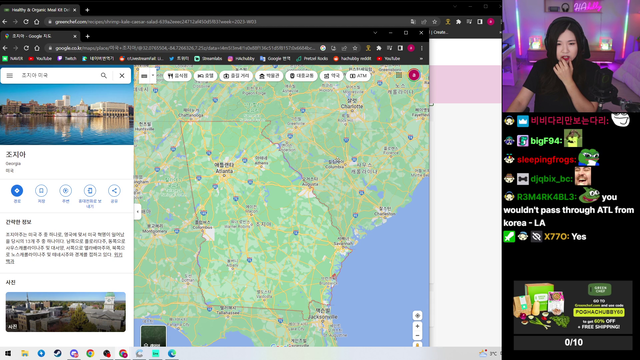Select the ATM filter chip
This screenshot has width=640, height=360.
tap(358, 76)
